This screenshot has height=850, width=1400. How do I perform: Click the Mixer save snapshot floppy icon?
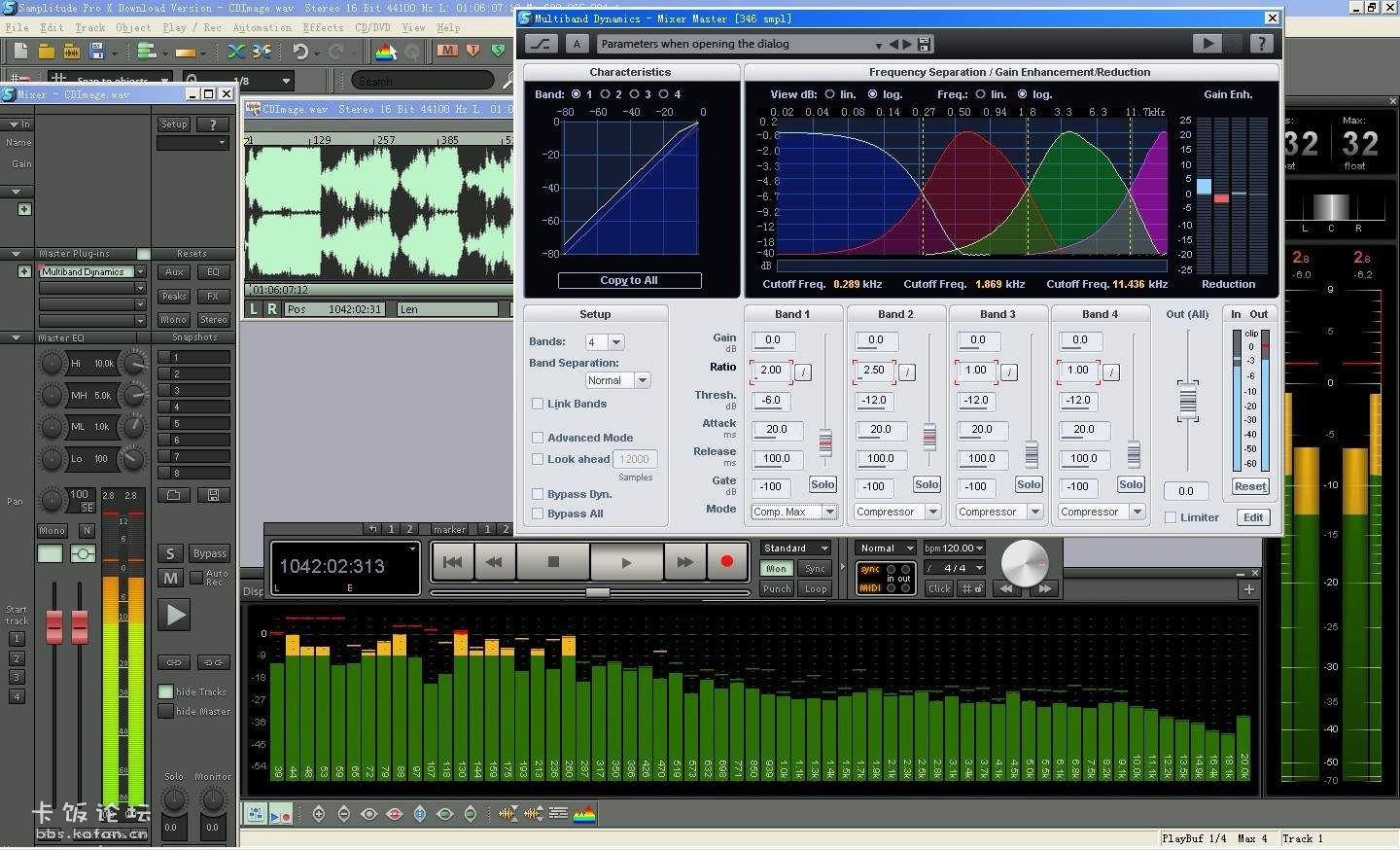tap(213, 495)
